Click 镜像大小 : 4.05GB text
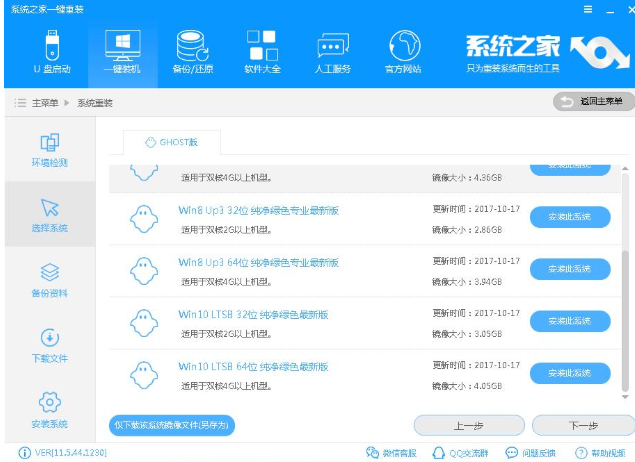Image resolution: width=635 pixels, height=462 pixels. 467,386
